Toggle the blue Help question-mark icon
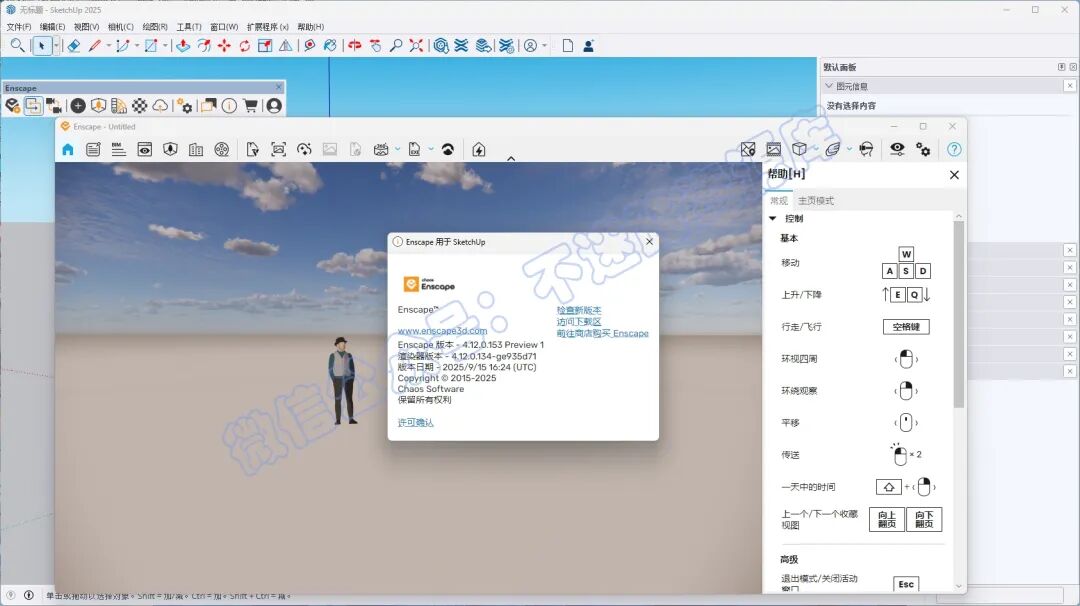This screenshot has height=606, width=1080. [x=954, y=149]
